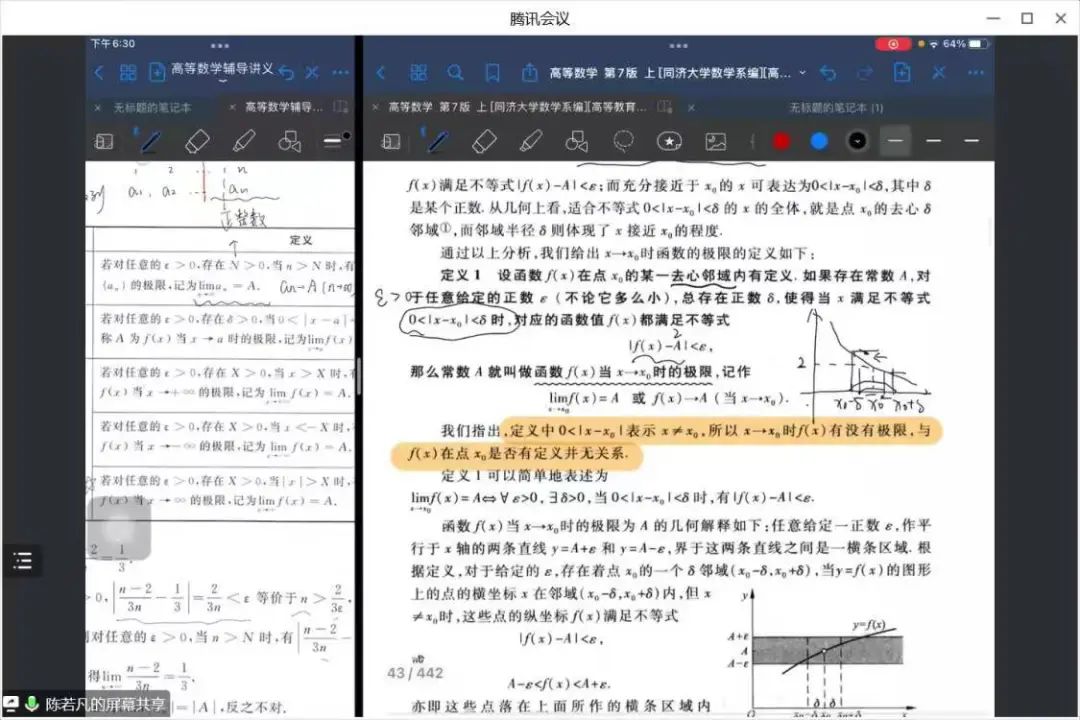
Task: Toggle read-only mode icon in left toolbar
Action: coord(103,141)
